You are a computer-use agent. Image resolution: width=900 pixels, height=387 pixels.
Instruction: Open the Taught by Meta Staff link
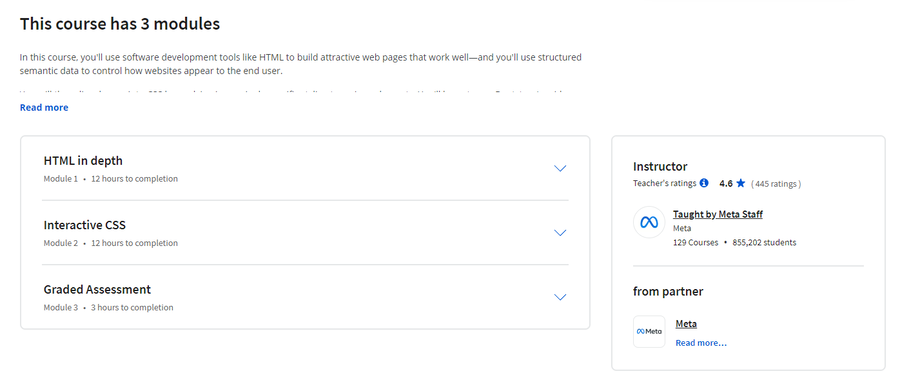(717, 214)
